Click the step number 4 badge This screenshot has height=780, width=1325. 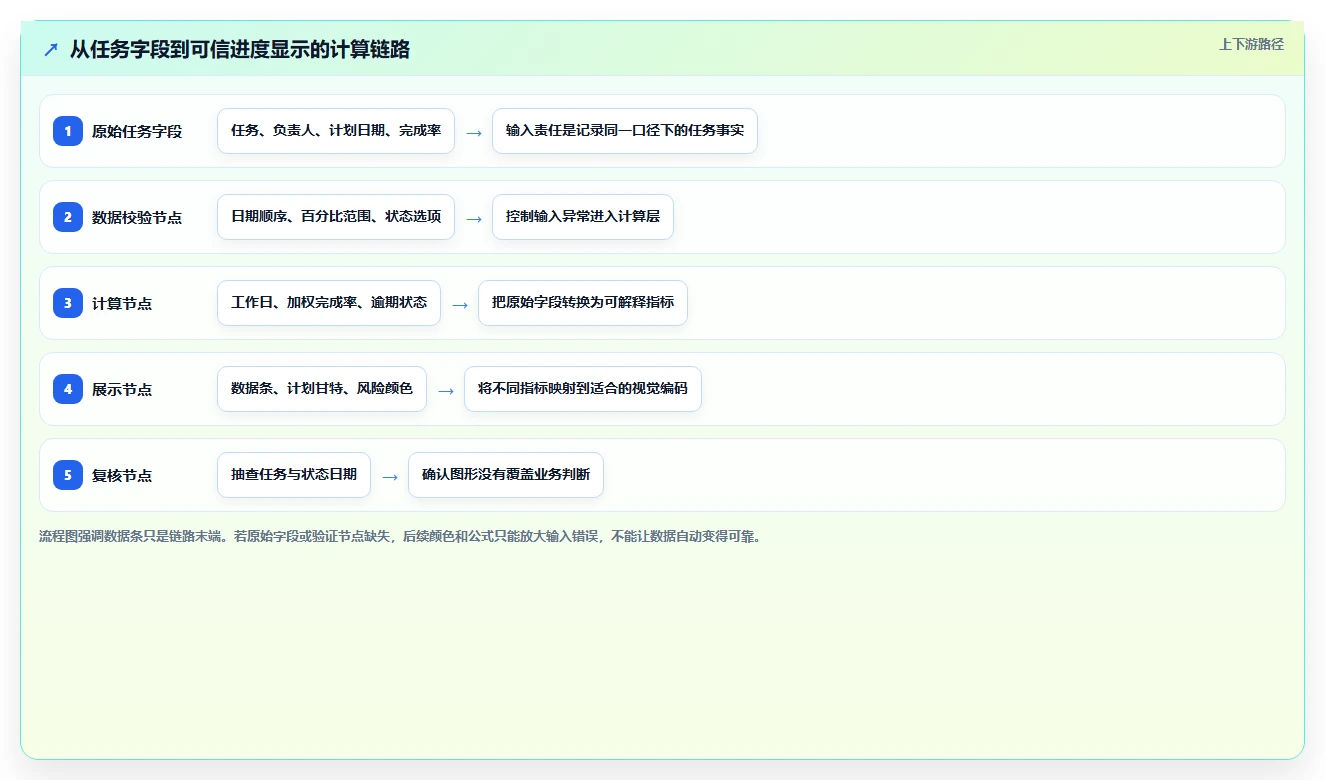[x=68, y=389]
